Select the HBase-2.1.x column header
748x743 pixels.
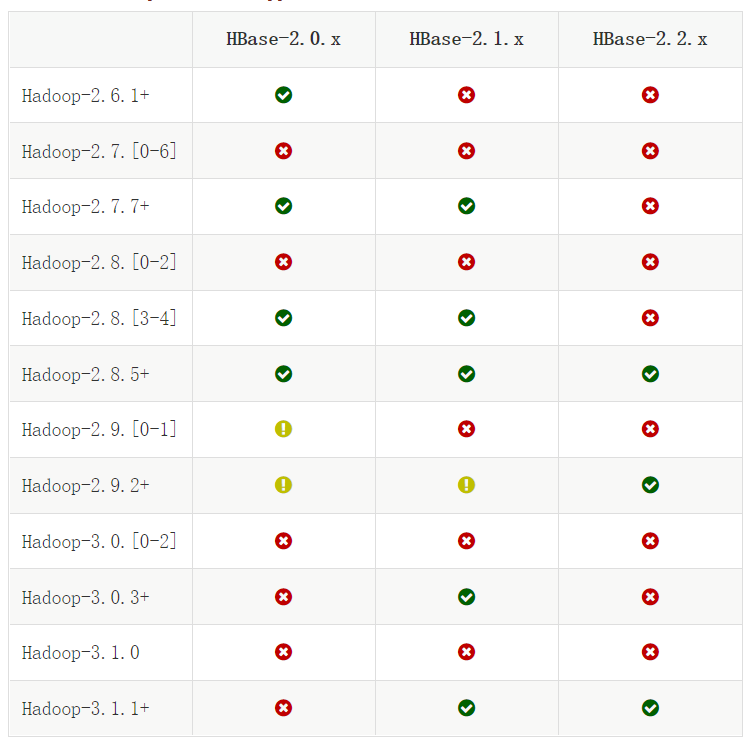[466, 40]
